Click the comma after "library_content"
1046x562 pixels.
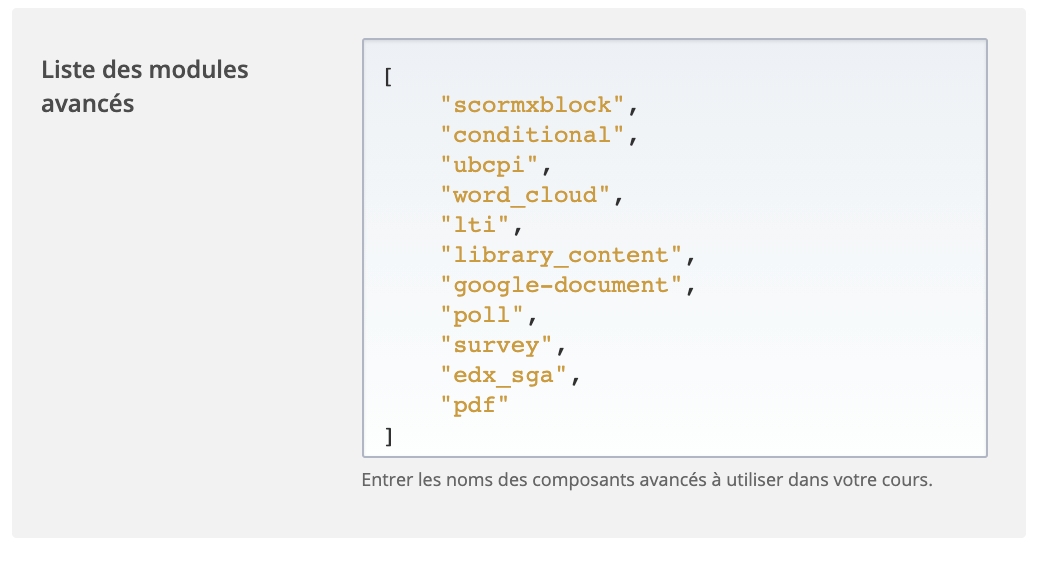pos(690,257)
